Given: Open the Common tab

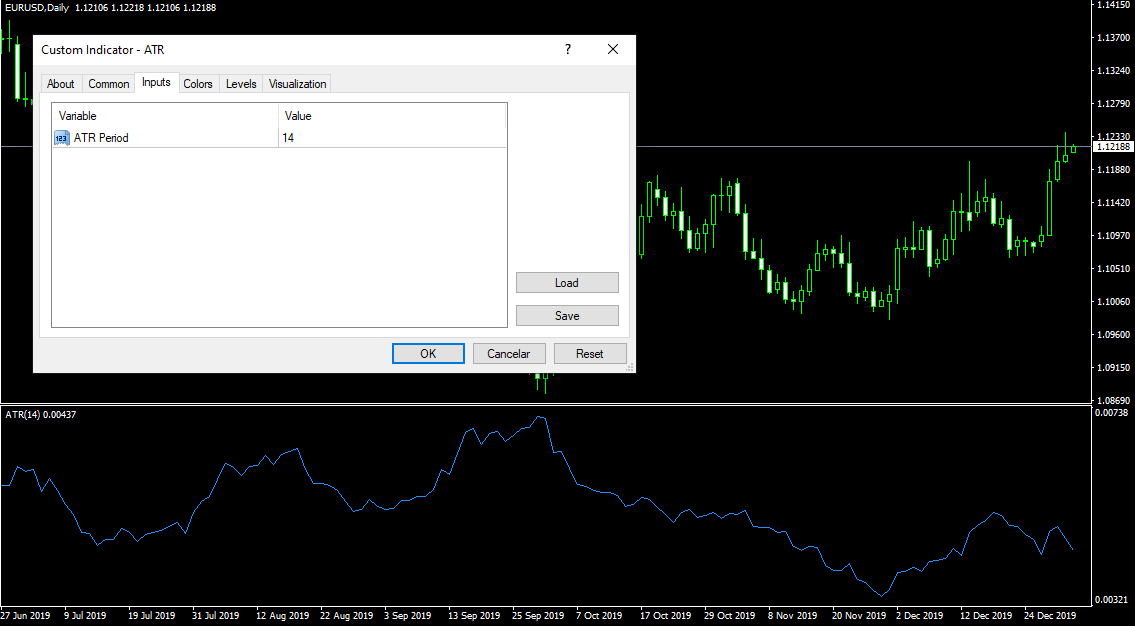Looking at the screenshot, I should 109,84.
